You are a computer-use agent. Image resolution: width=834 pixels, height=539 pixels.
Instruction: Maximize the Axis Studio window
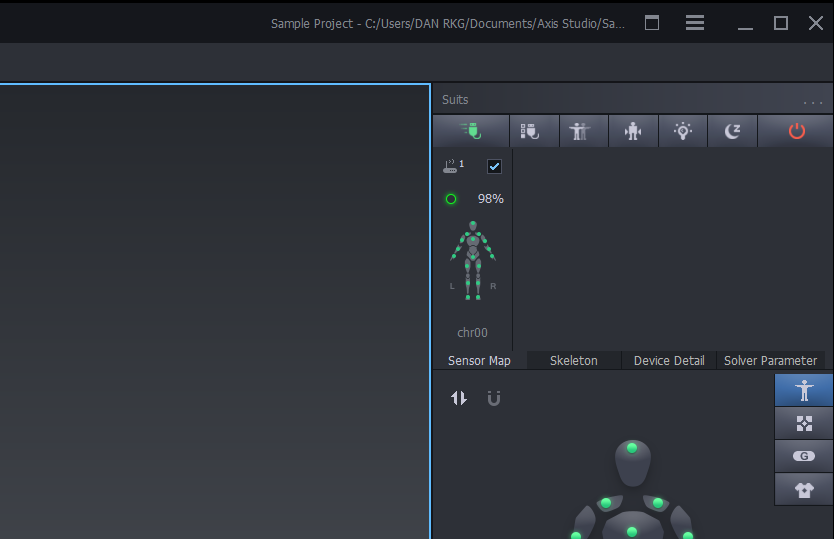click(x=781, y=23)
